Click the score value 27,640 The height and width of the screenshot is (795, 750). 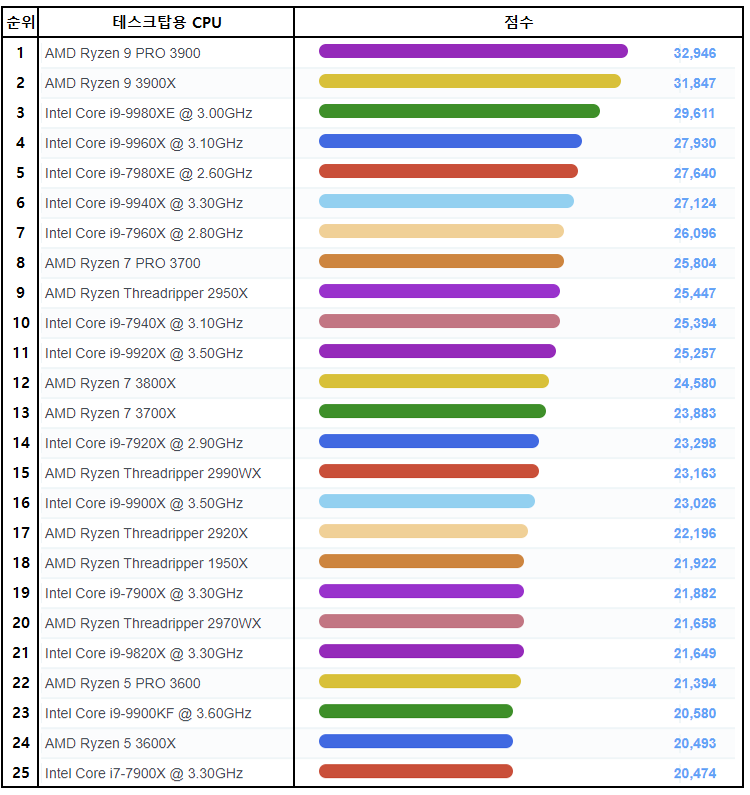695,173
